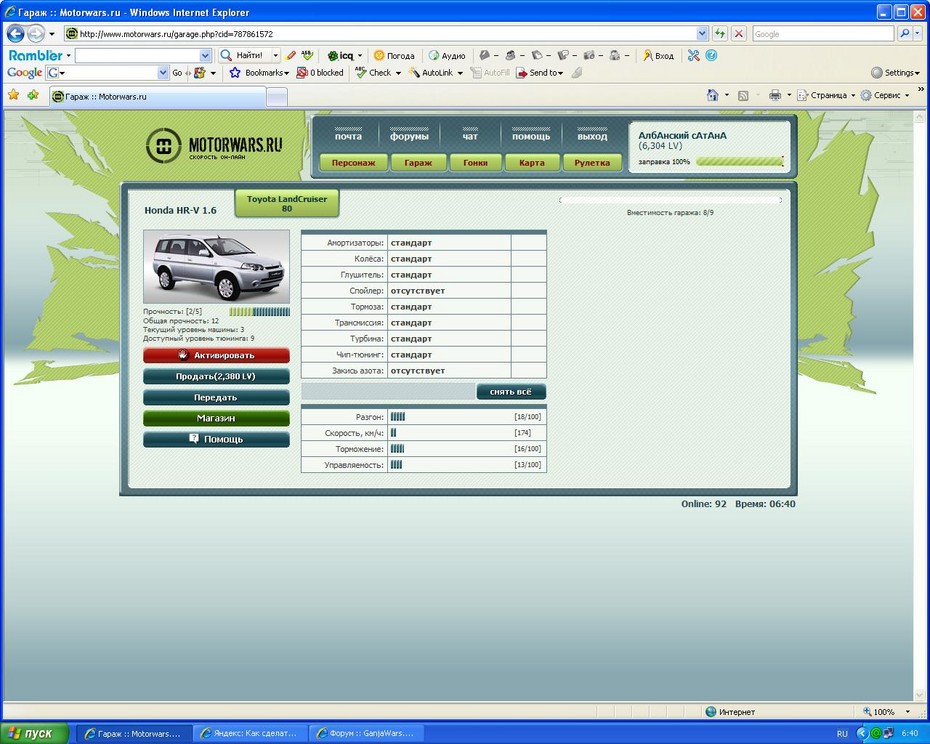Click the снять всё button
The width and height of the screenshot is (930, 744).
point(511,392)
